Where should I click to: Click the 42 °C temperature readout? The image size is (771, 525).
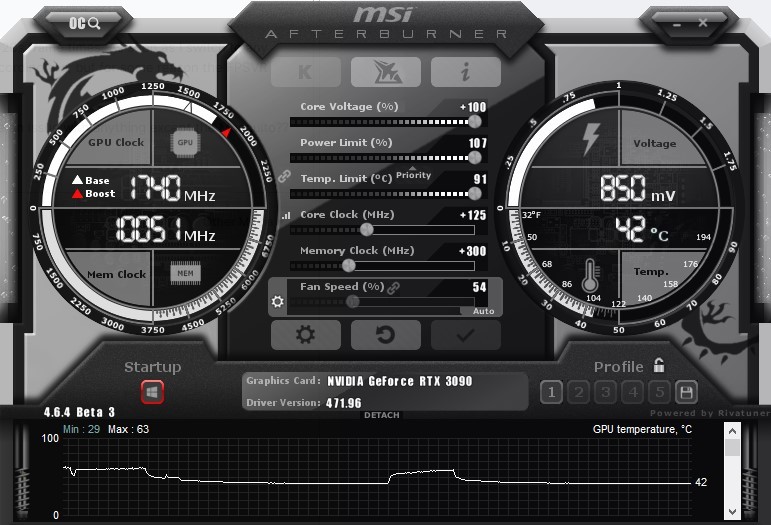642,230
